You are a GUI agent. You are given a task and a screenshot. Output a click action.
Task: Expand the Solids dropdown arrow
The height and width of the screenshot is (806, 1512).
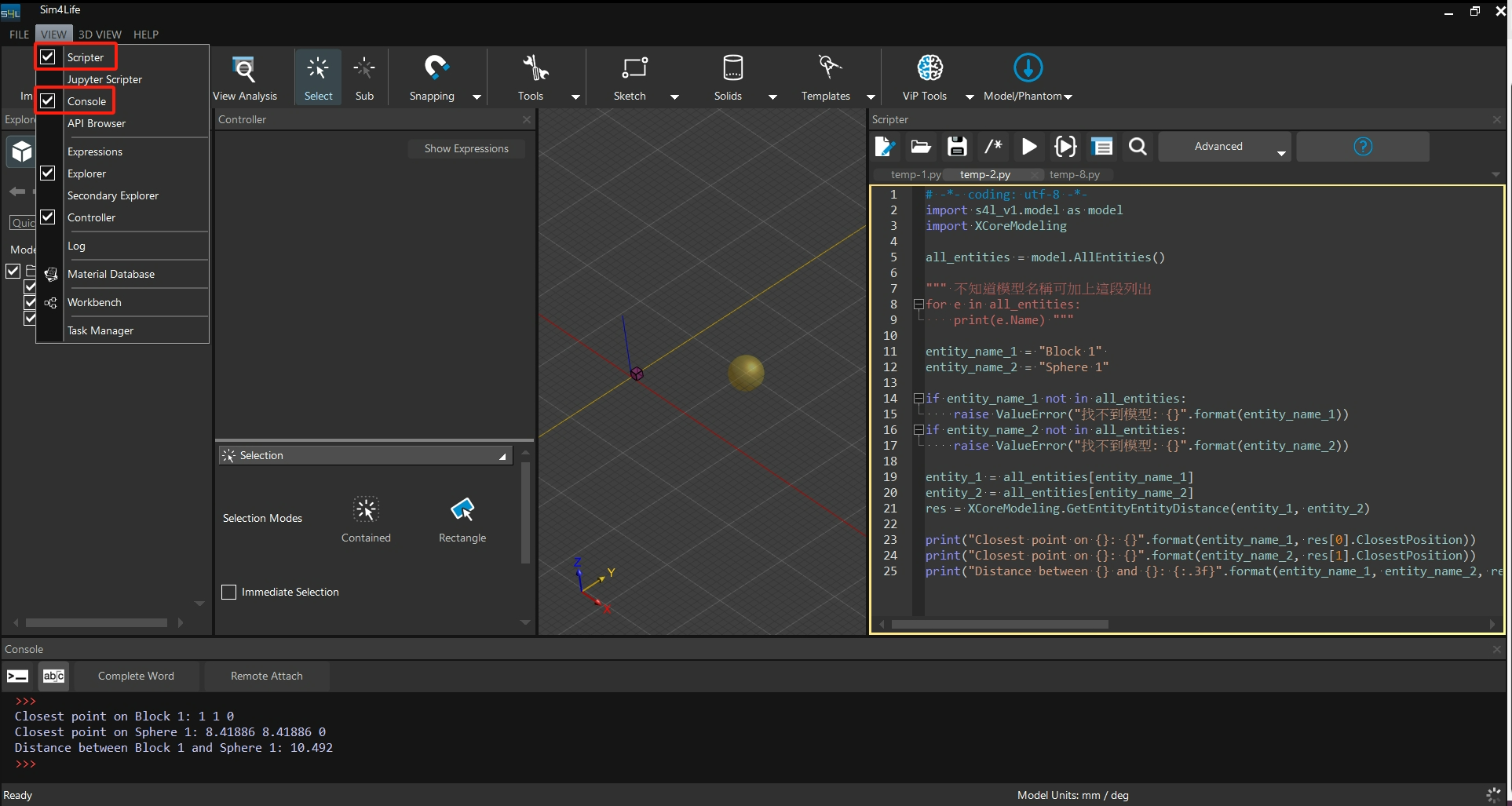772,97
